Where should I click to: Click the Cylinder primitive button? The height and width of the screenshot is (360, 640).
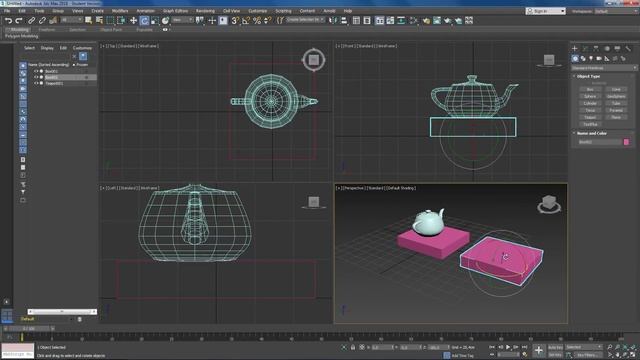590,103
